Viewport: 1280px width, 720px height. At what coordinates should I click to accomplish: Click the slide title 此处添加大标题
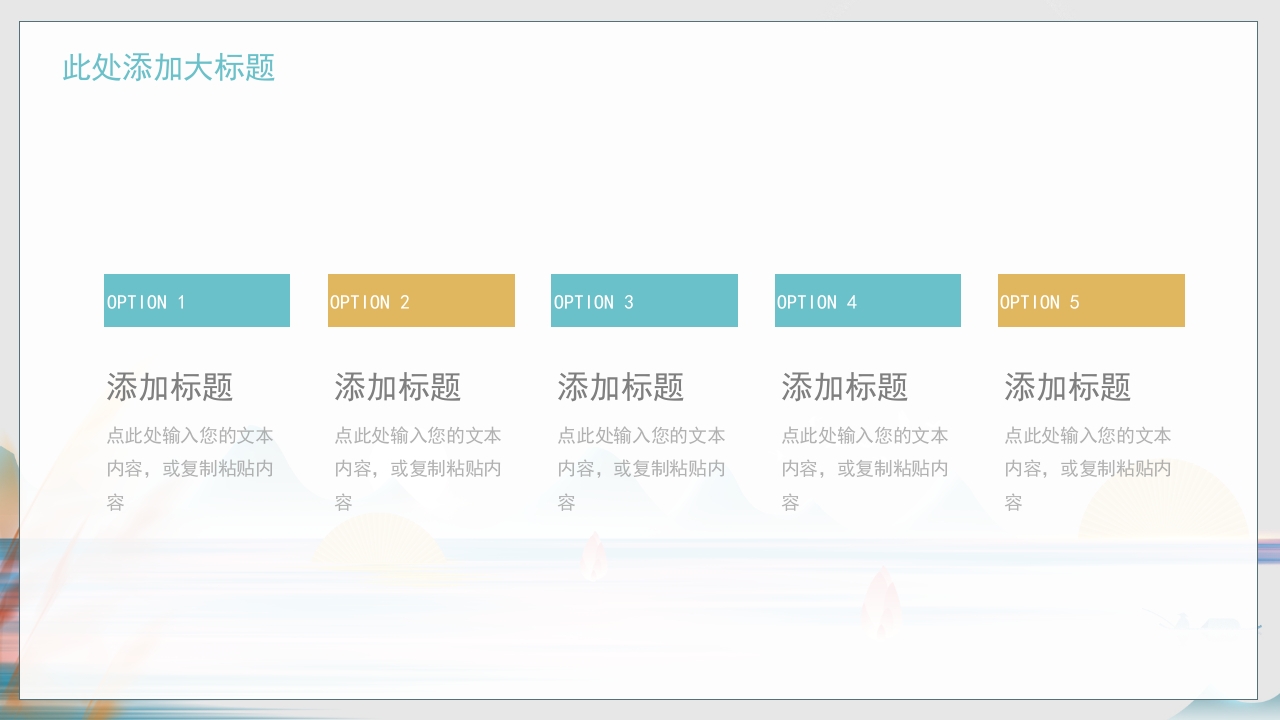pos(168,70)
